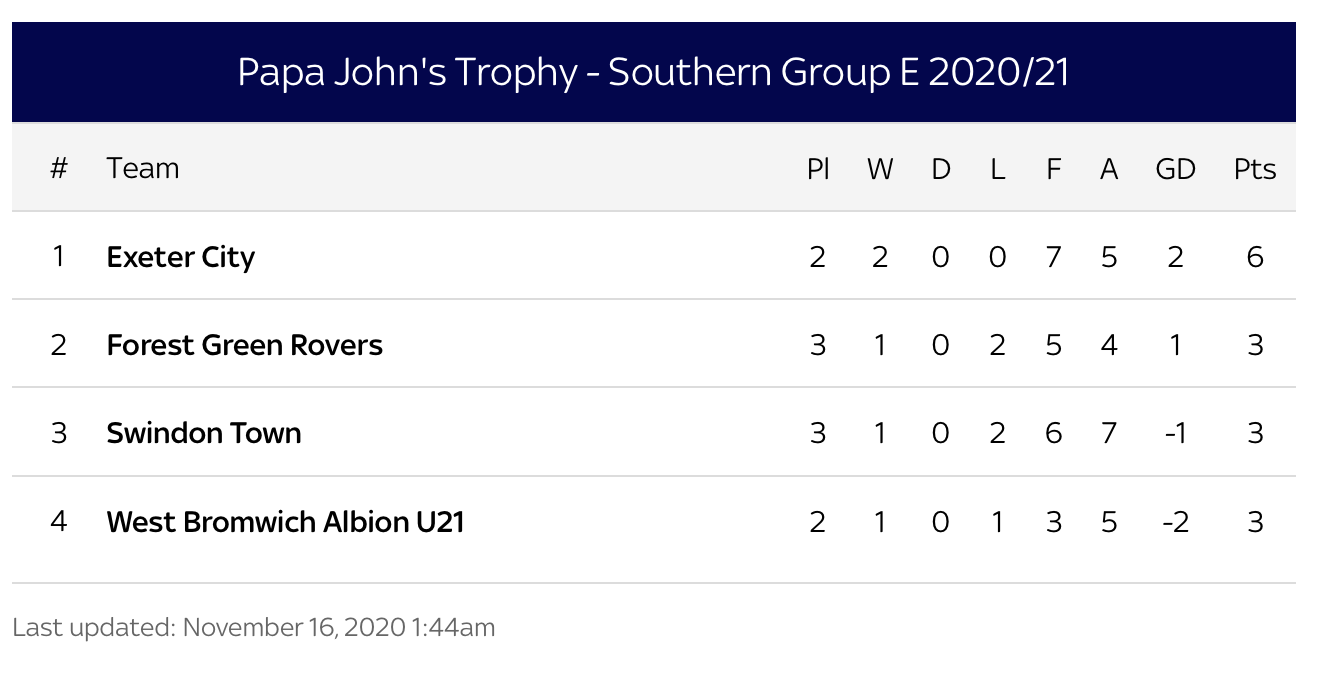Click West Bromwich Albion U21's GD -2
The height and width of the screenshot is (680, 1318).
[1176, 521]
